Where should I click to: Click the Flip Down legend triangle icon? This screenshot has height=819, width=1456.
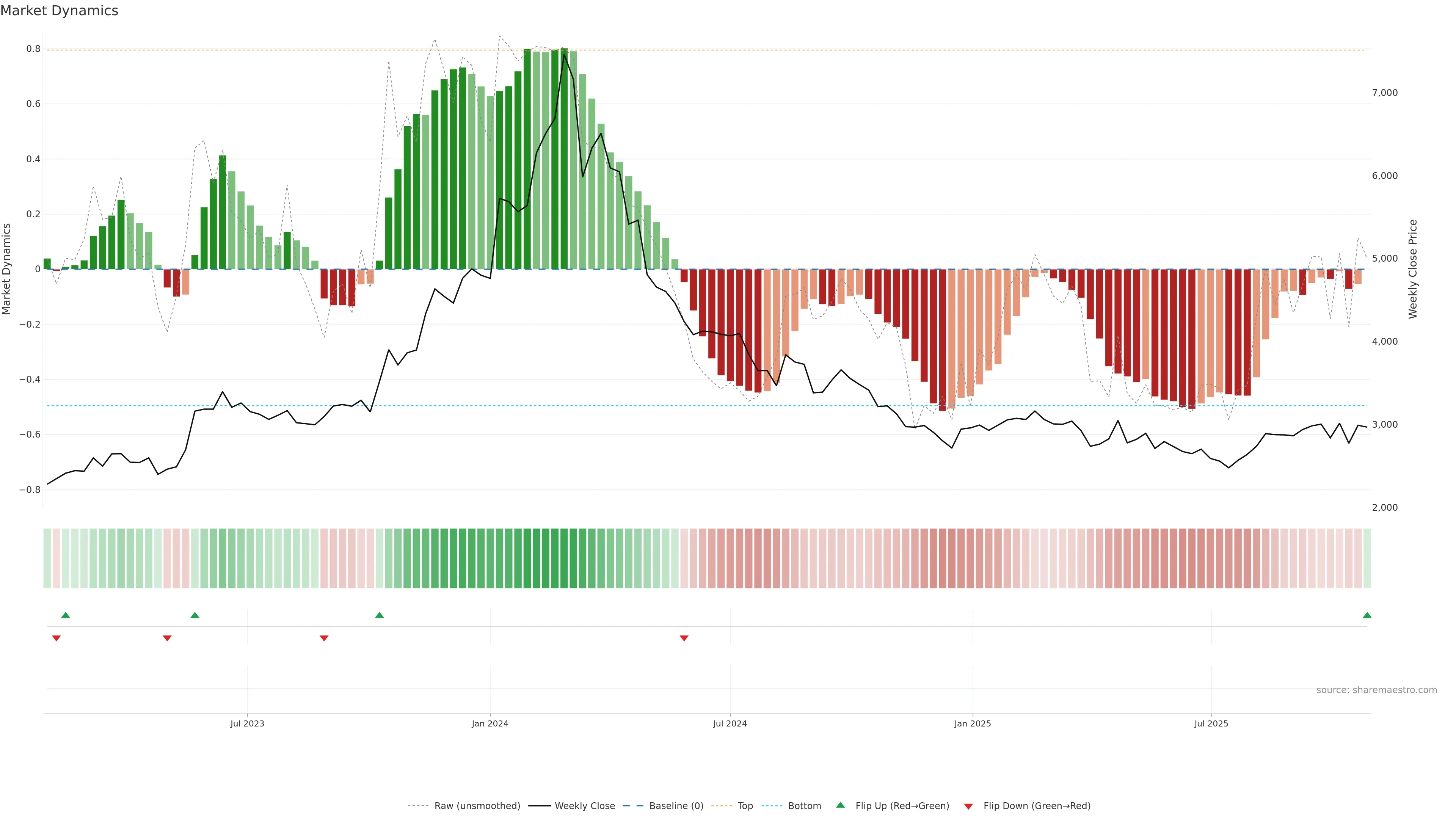968,806
